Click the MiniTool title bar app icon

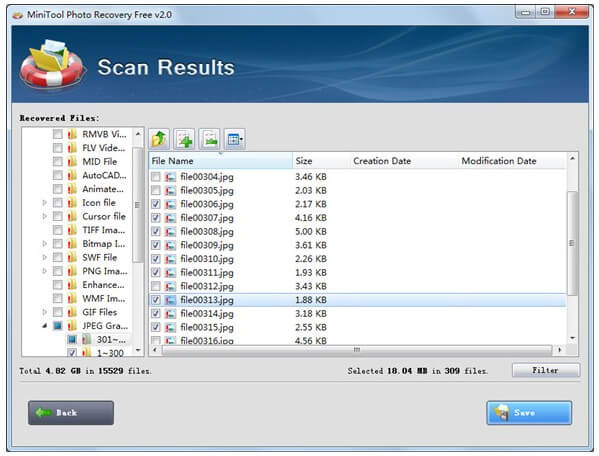(18, 15)
